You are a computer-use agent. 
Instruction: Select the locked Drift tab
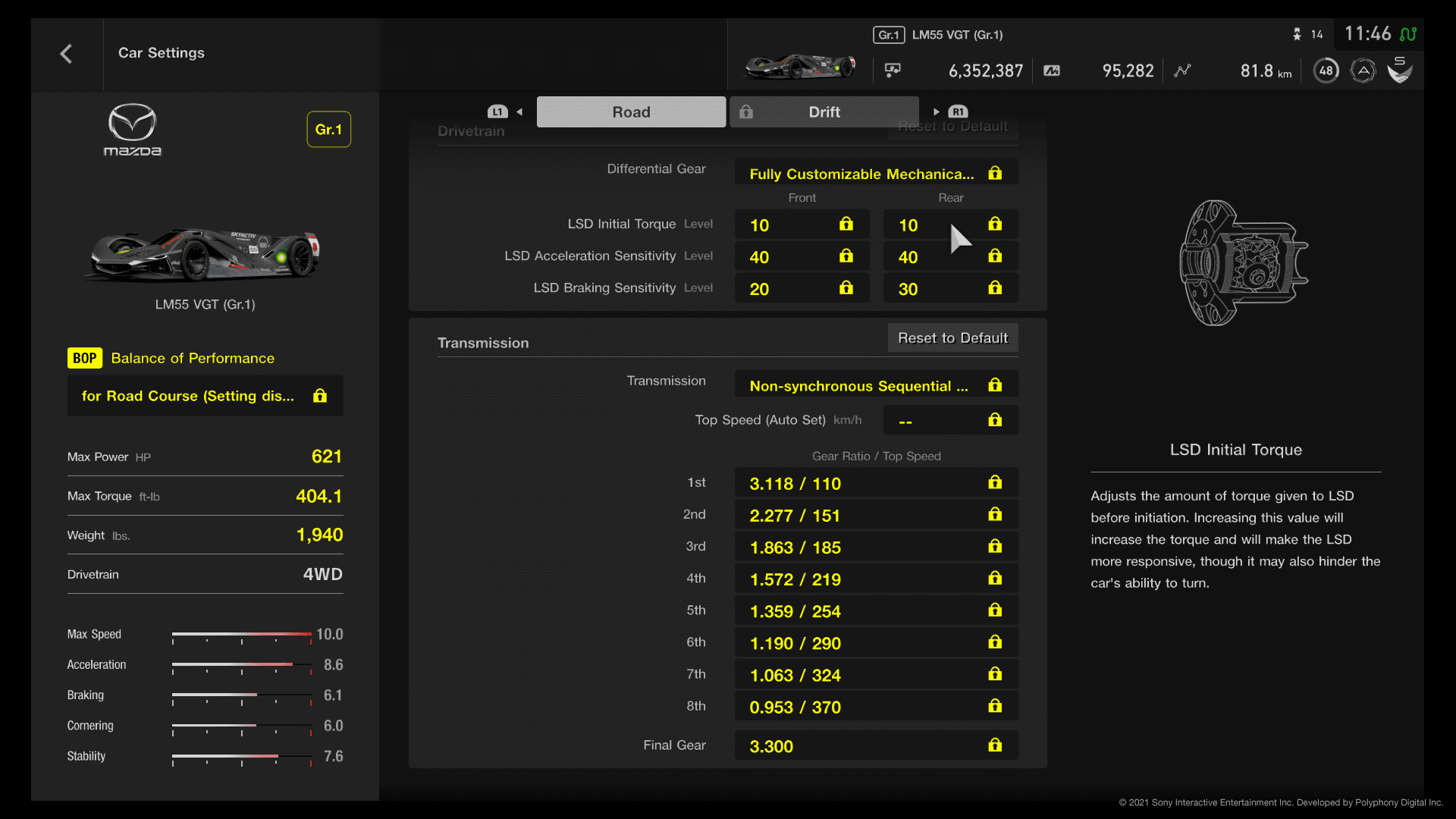click(x=824, y=112)
